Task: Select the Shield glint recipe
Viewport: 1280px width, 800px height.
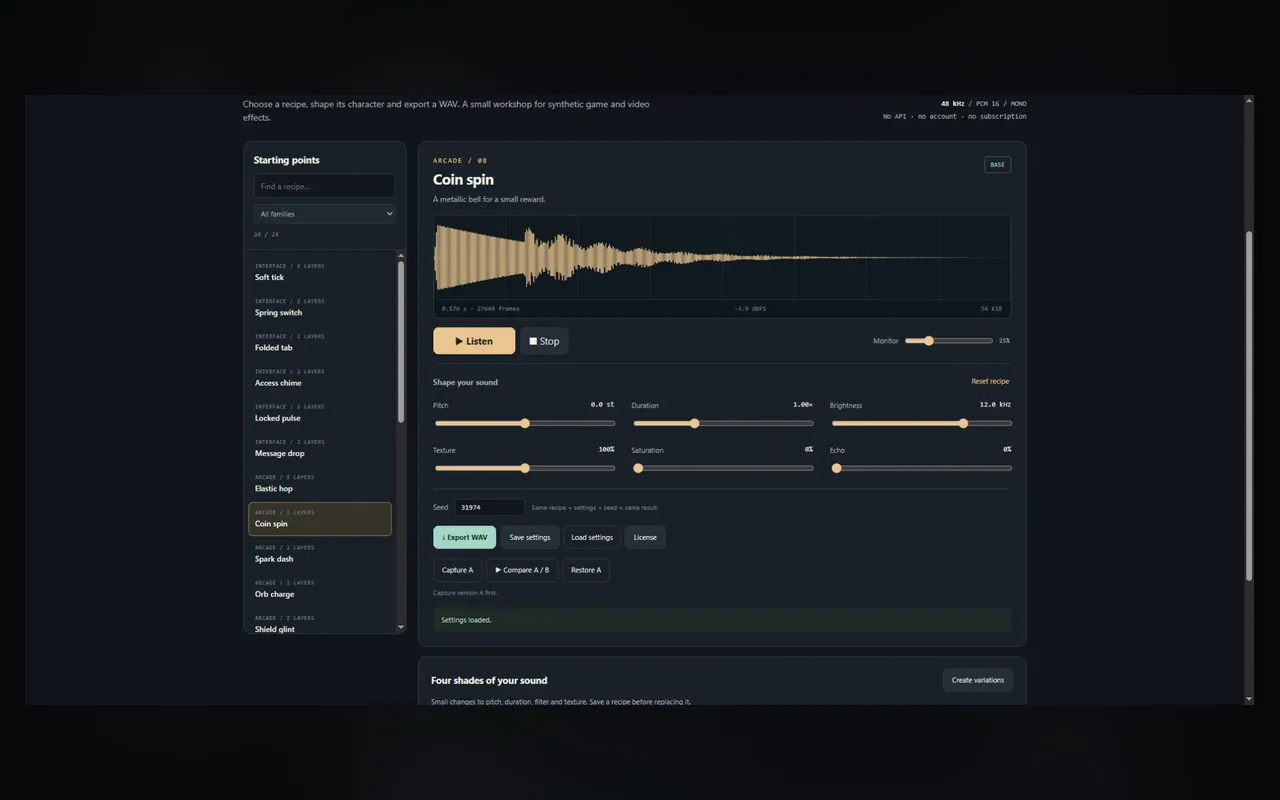Action: pos(320,623)
